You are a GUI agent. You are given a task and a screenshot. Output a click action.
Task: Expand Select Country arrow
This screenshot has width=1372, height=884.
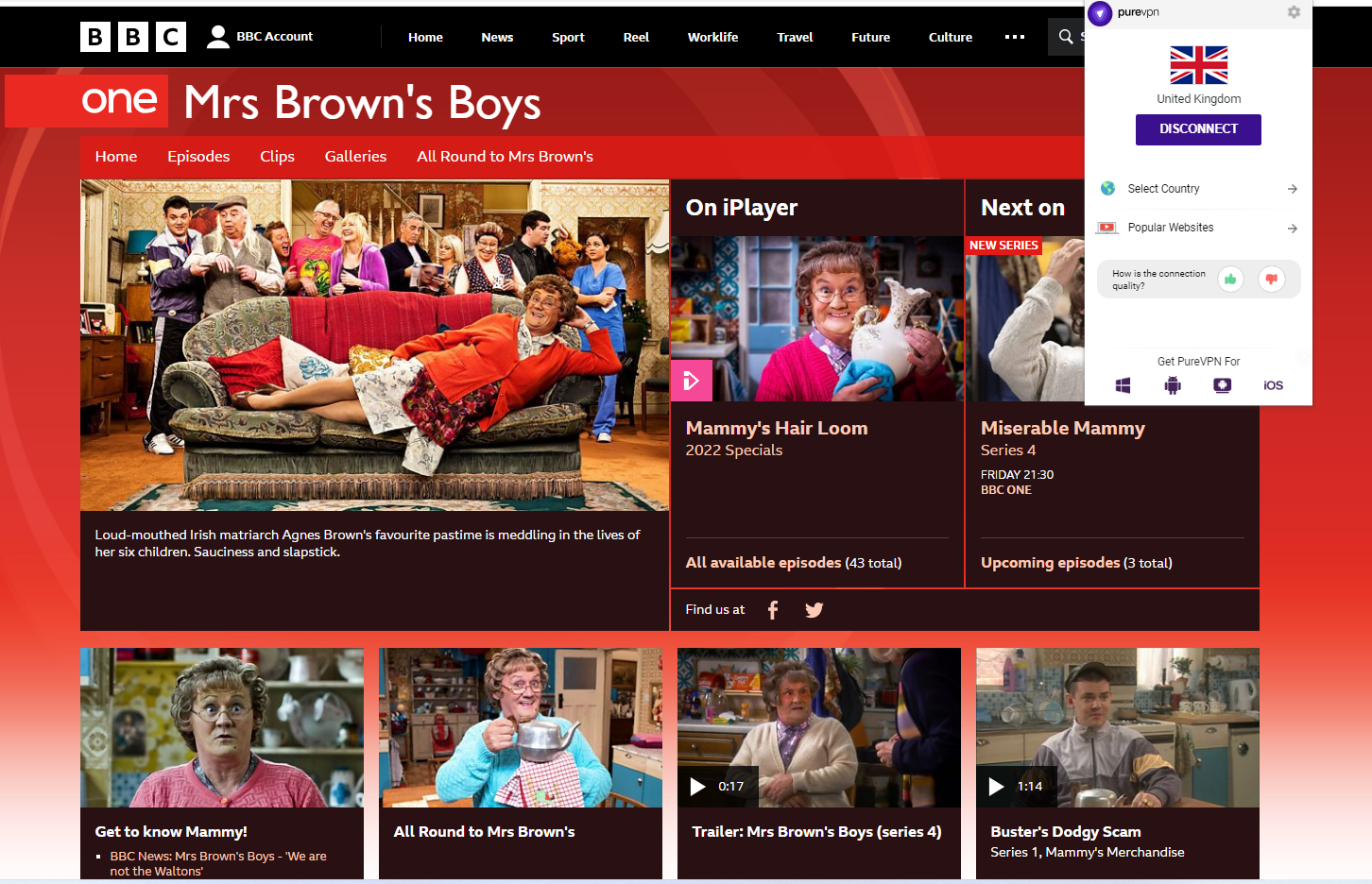(x=1293, y=189)
